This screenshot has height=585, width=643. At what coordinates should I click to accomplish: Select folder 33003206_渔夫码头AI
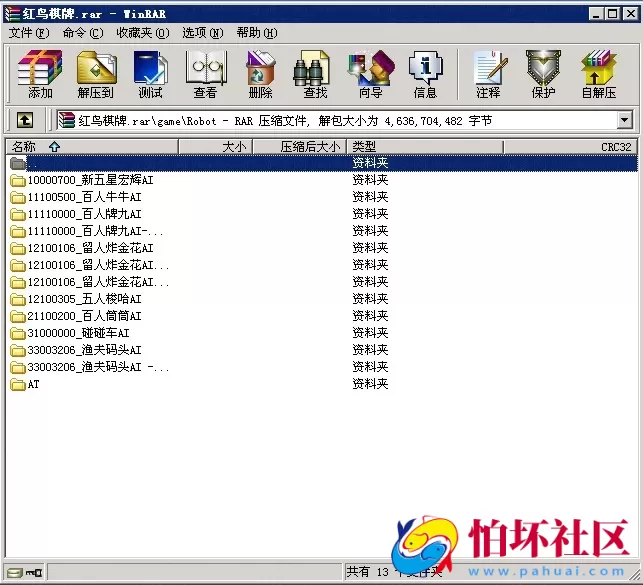coord(84,350)
